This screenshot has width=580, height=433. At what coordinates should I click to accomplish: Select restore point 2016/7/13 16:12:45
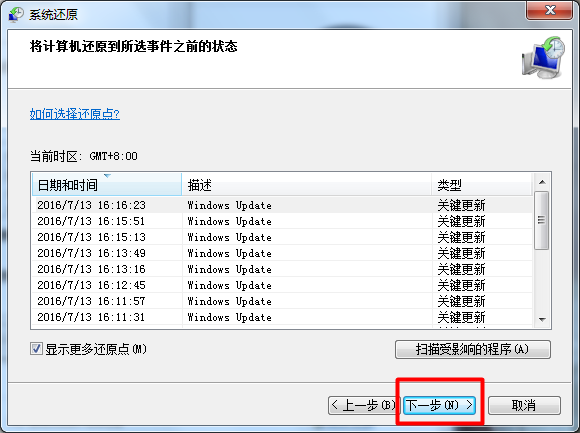283,285
